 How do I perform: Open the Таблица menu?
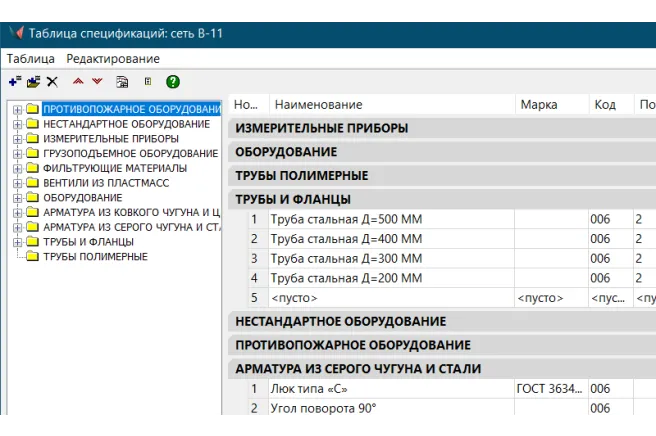pos(31,59)
